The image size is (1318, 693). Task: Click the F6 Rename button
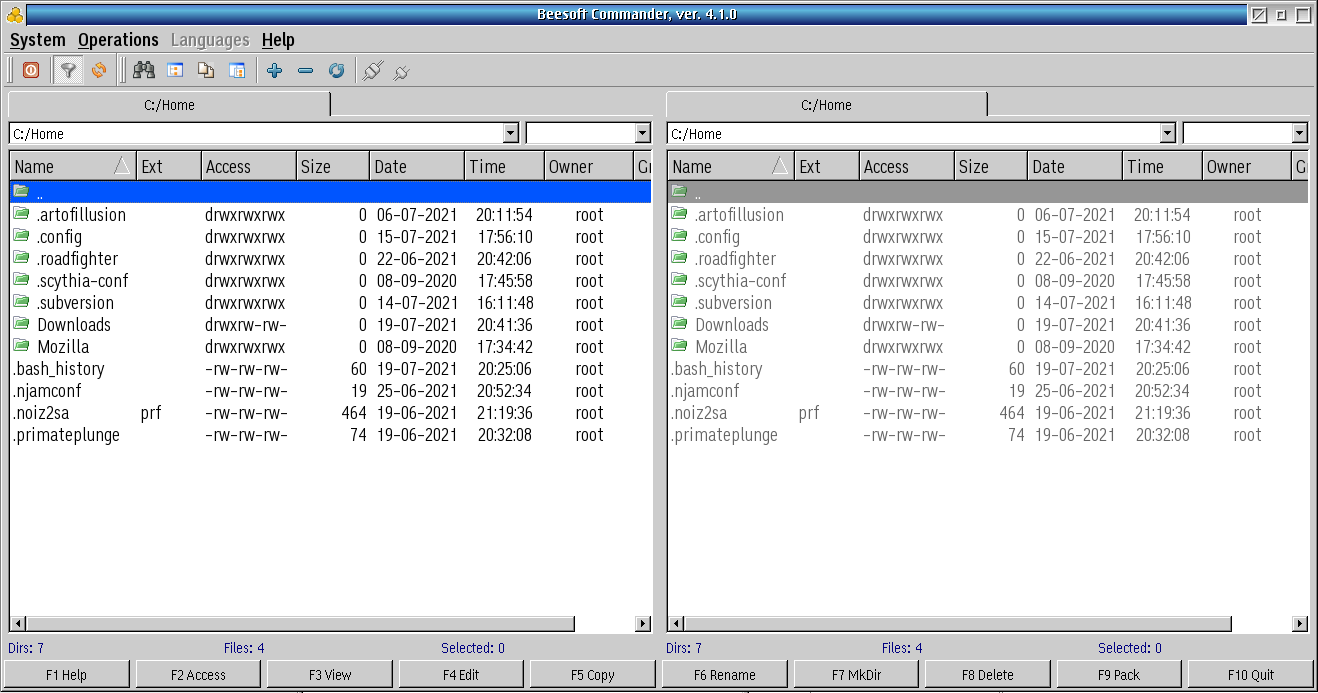pos(724,675)
